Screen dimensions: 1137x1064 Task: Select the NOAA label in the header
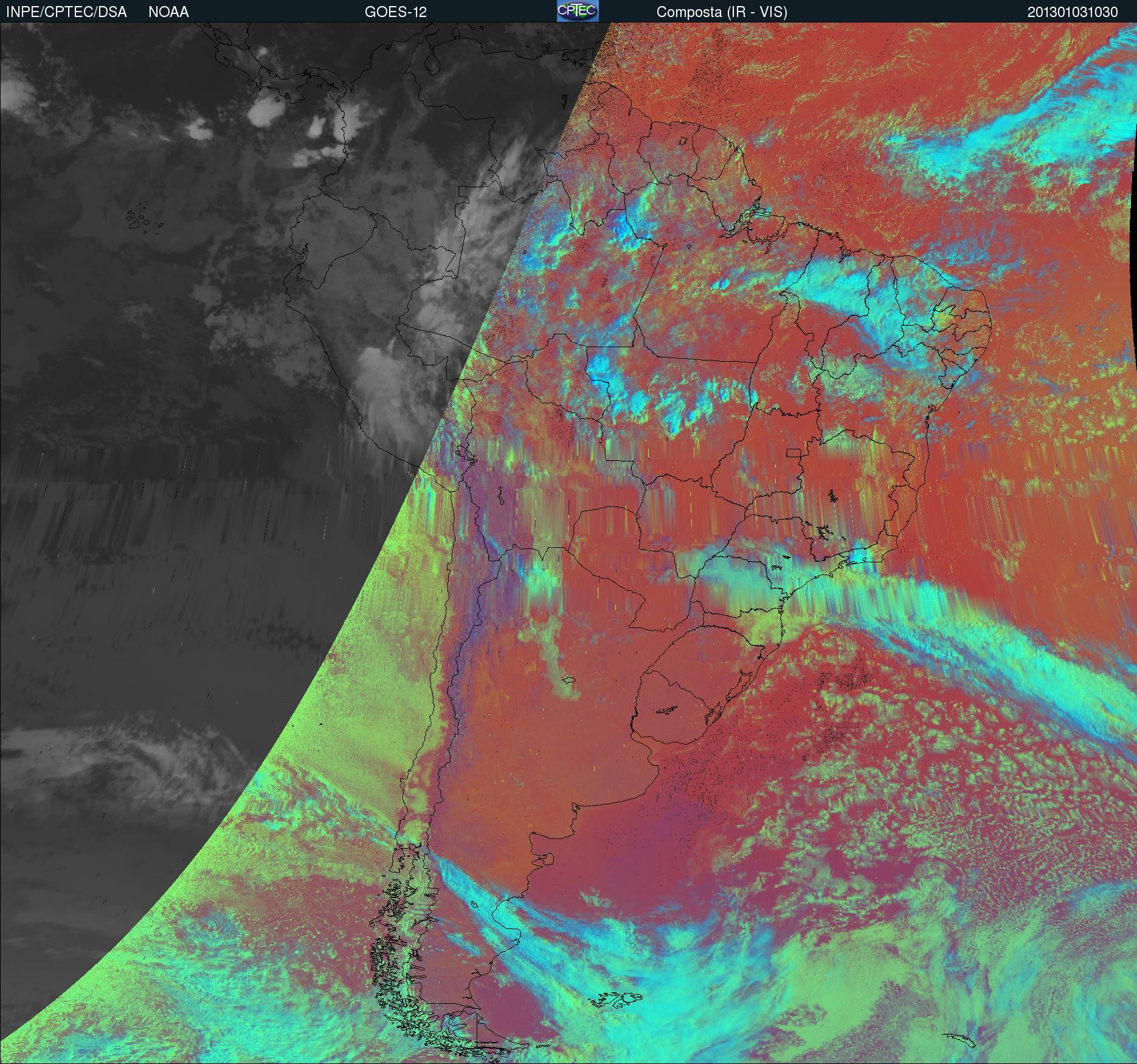168,12
